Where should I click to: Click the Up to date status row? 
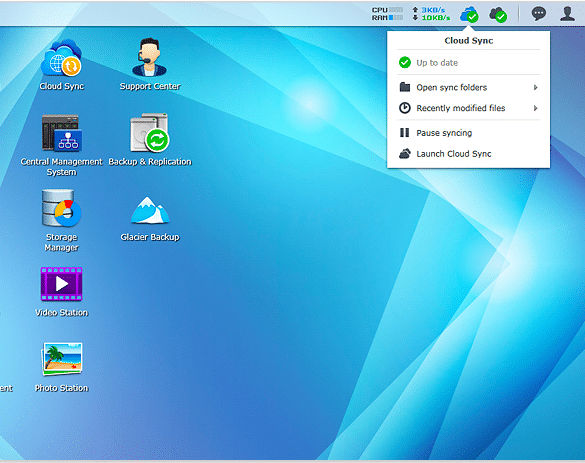click(469, 63)
